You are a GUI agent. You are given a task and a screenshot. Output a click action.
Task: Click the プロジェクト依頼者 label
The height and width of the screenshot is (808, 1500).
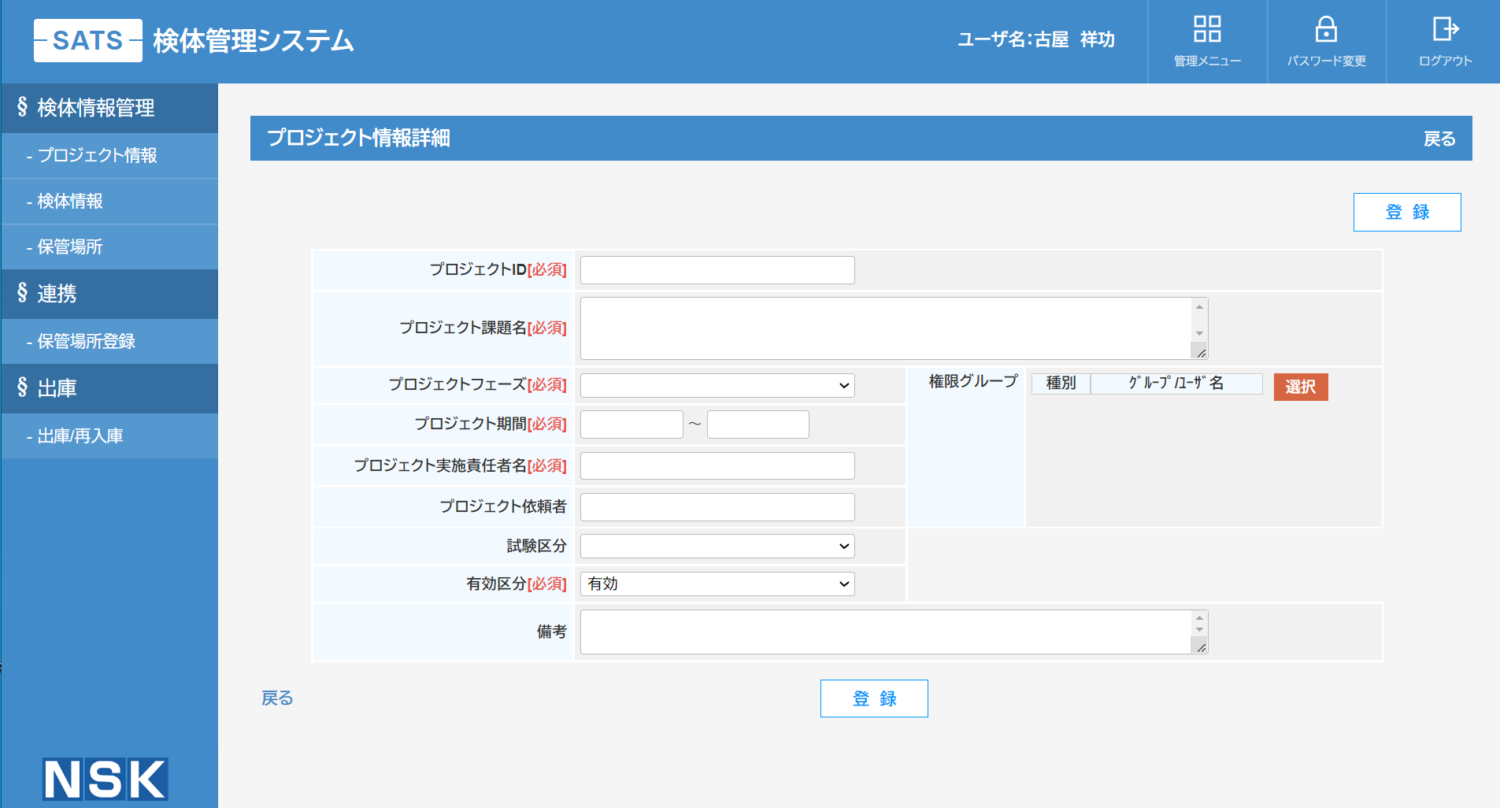pos(503,507)
